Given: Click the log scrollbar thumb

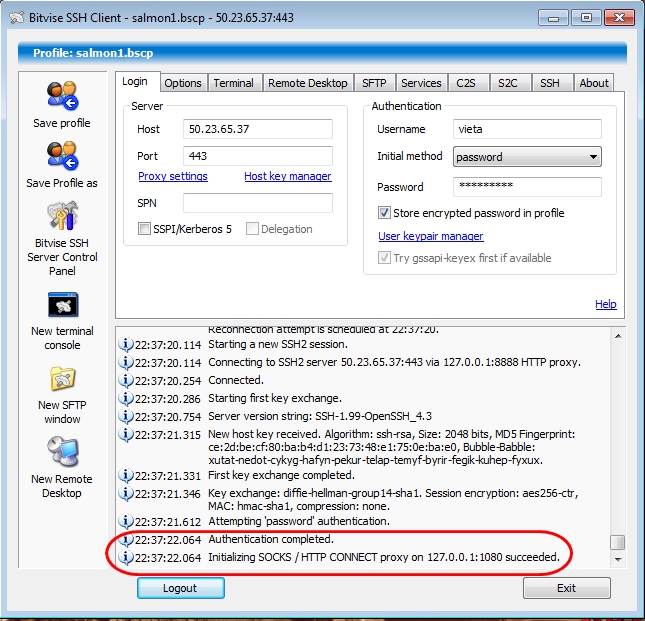Looking at the screenshot, I should tap(618, 542).
